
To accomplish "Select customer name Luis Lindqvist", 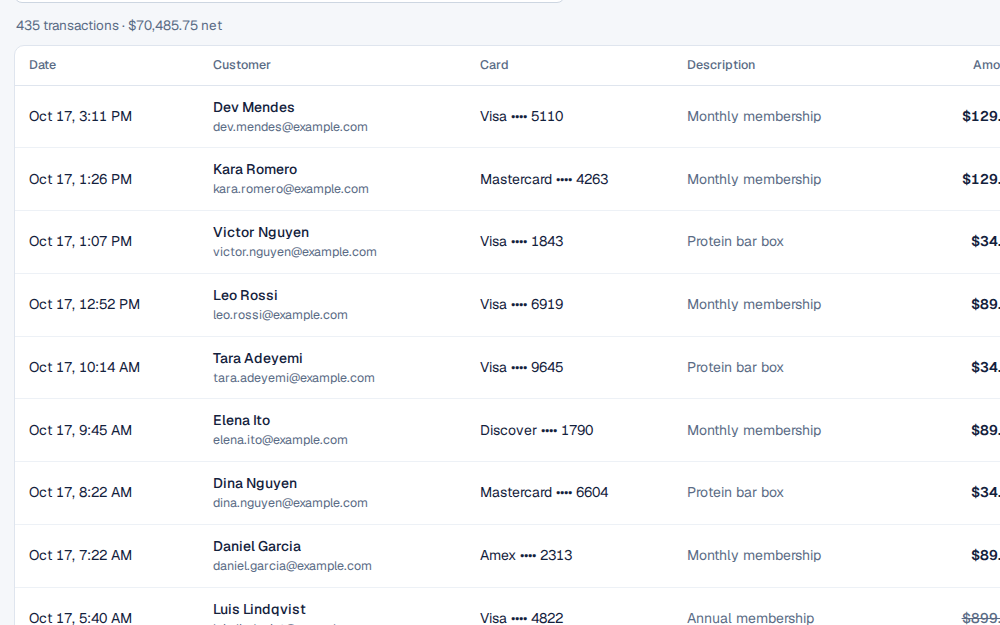I will click(260, 610).
